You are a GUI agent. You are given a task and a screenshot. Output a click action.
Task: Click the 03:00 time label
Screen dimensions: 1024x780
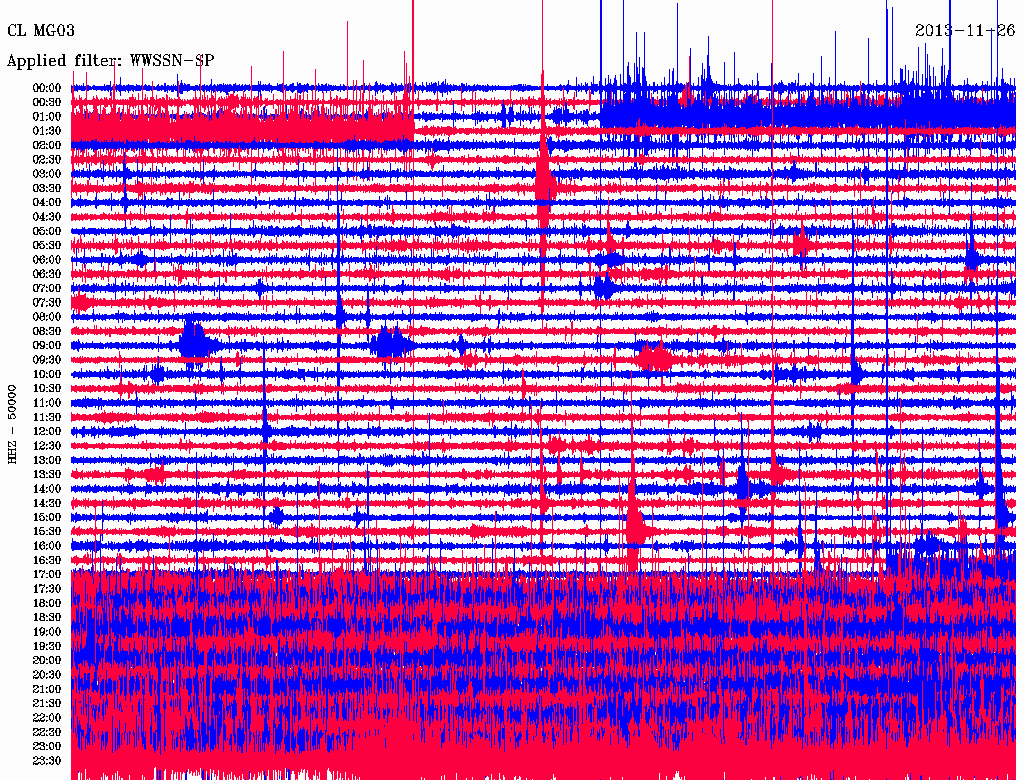pos(47,174)
